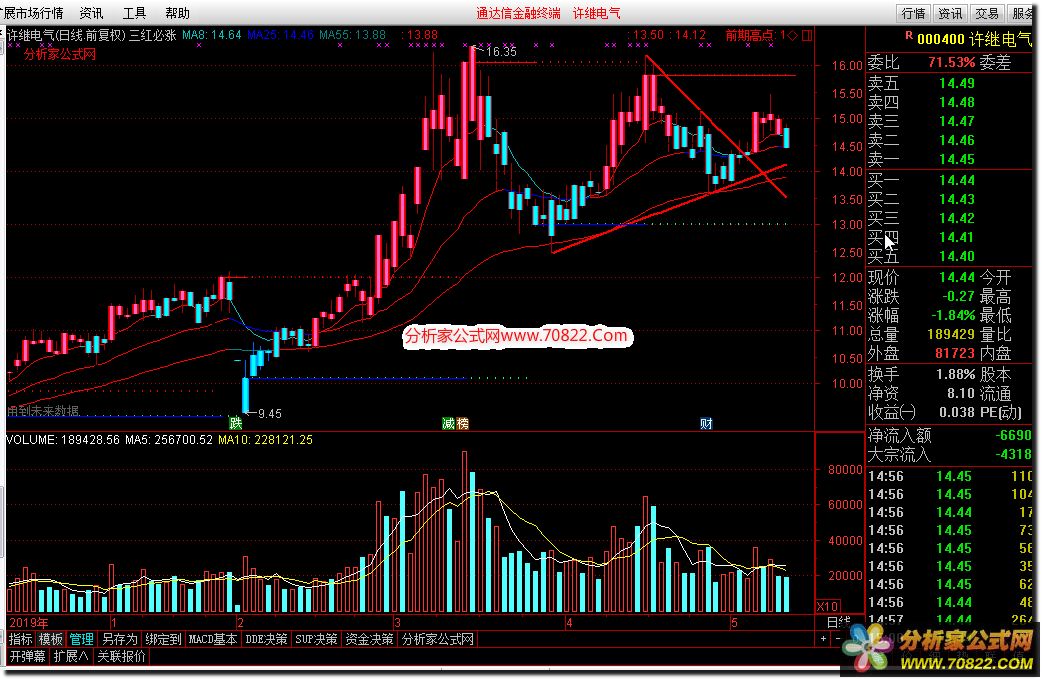Open the 帮助 menu
Viewport: 1042px width, 679px height.
point(177,13)
